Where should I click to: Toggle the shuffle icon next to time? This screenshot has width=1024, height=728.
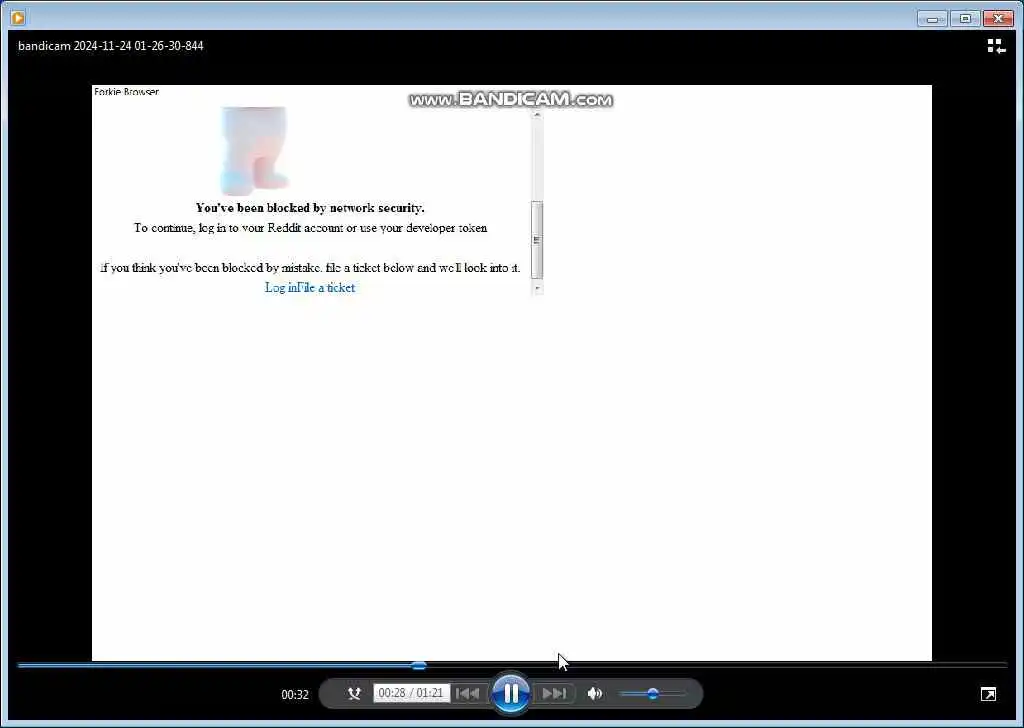[x=355, y=693]
